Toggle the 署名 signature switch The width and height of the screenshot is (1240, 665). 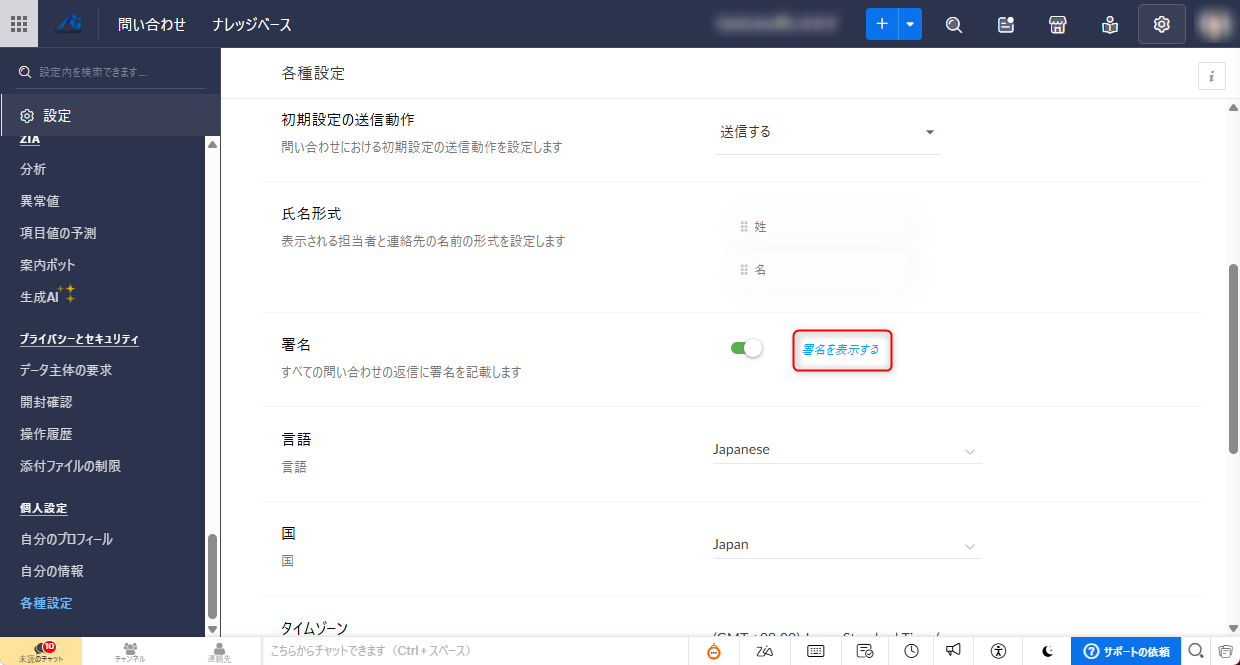[746, 348]
